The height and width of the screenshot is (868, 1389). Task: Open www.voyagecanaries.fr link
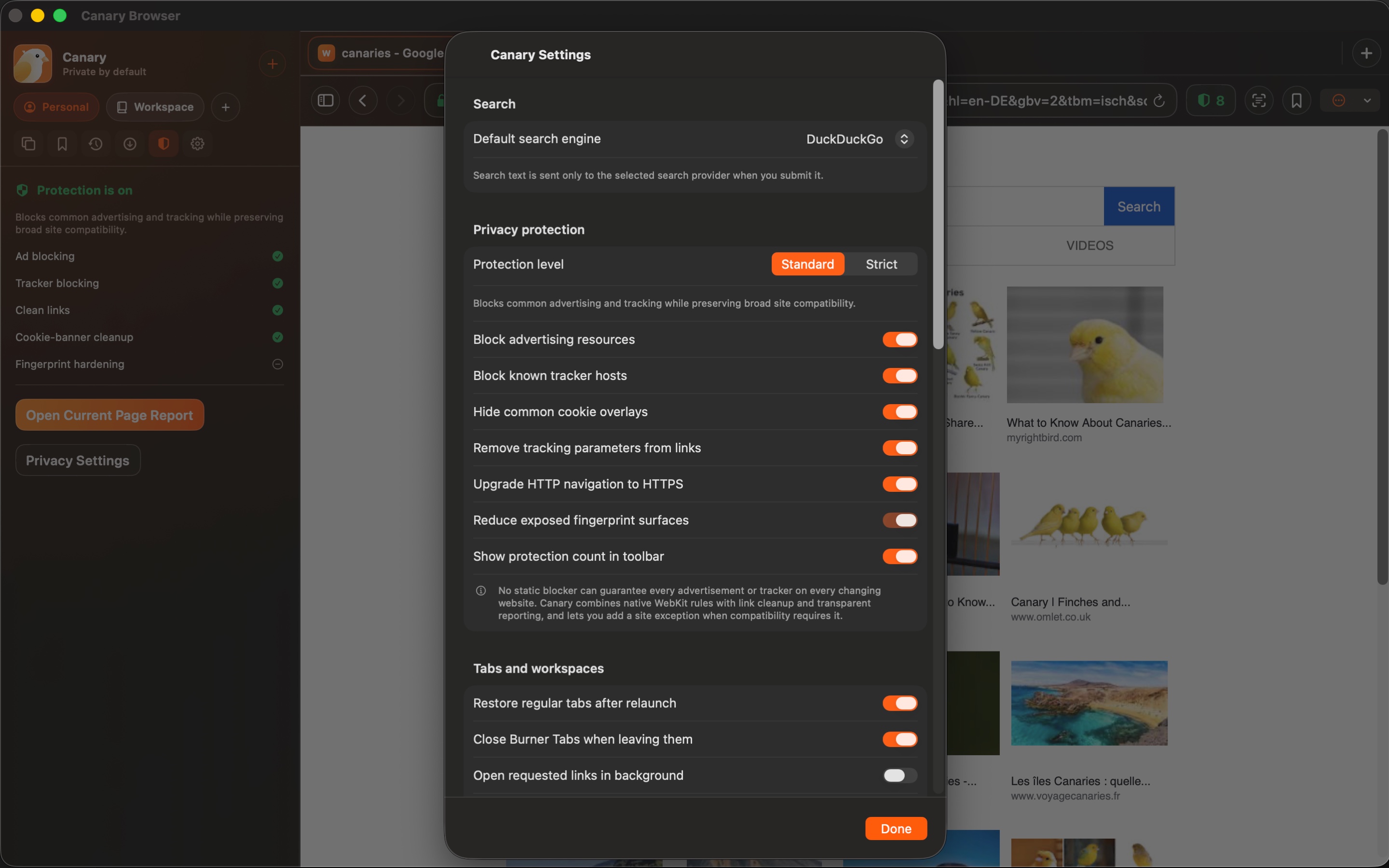(x=1065, y=796)
